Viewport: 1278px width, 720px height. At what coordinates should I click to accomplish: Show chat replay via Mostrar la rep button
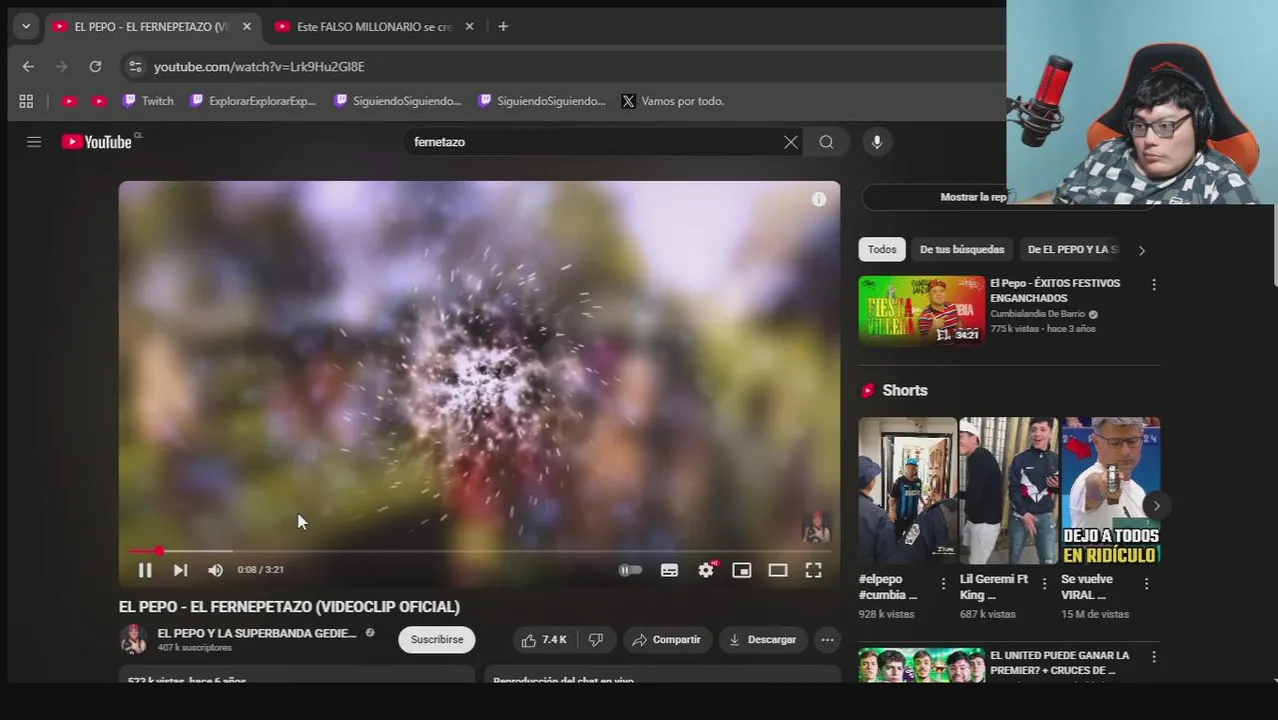pos(973,197)
